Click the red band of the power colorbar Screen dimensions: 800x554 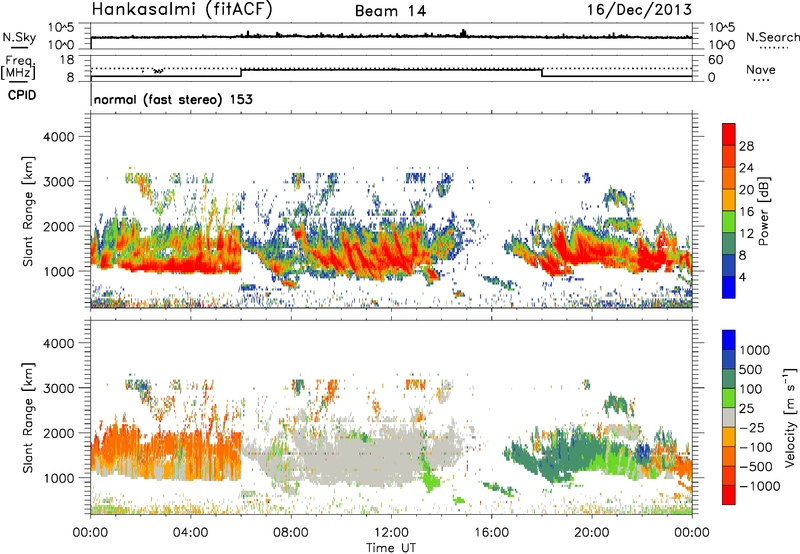729,134
